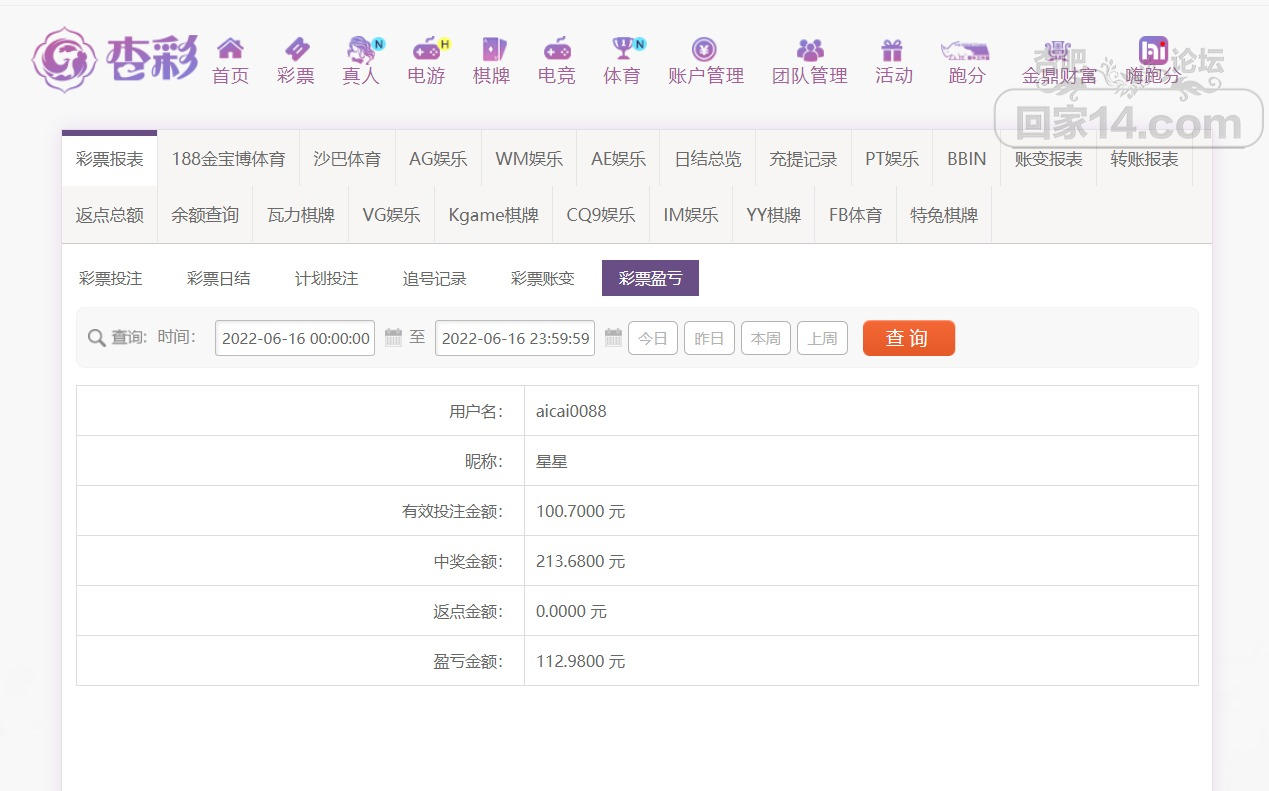Click the 团队管理 team icon
The image size is (1269, 791).
[x=810, y=49]
